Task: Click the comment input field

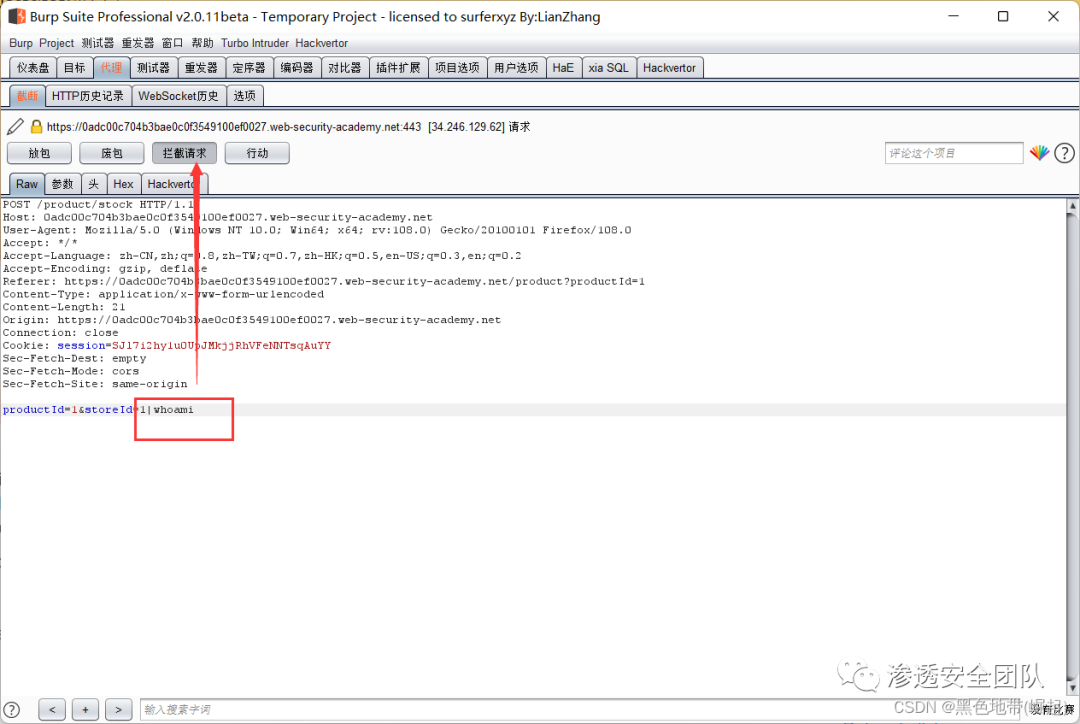Action: [x=954, y=153]
